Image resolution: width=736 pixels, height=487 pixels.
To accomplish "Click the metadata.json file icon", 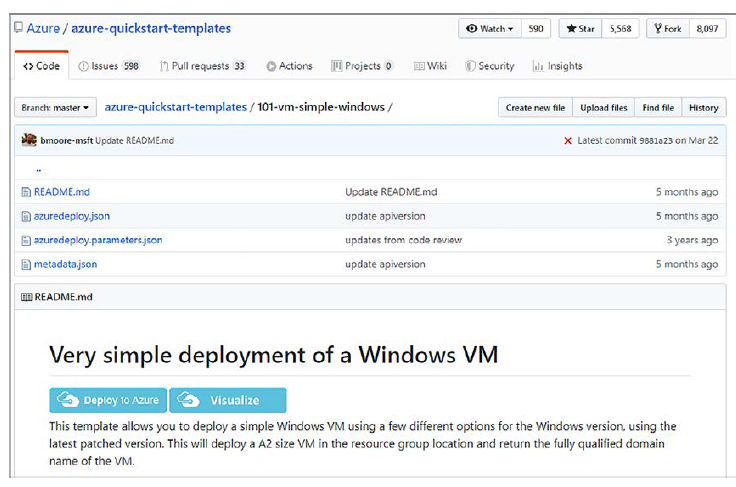I will [26, 264].
